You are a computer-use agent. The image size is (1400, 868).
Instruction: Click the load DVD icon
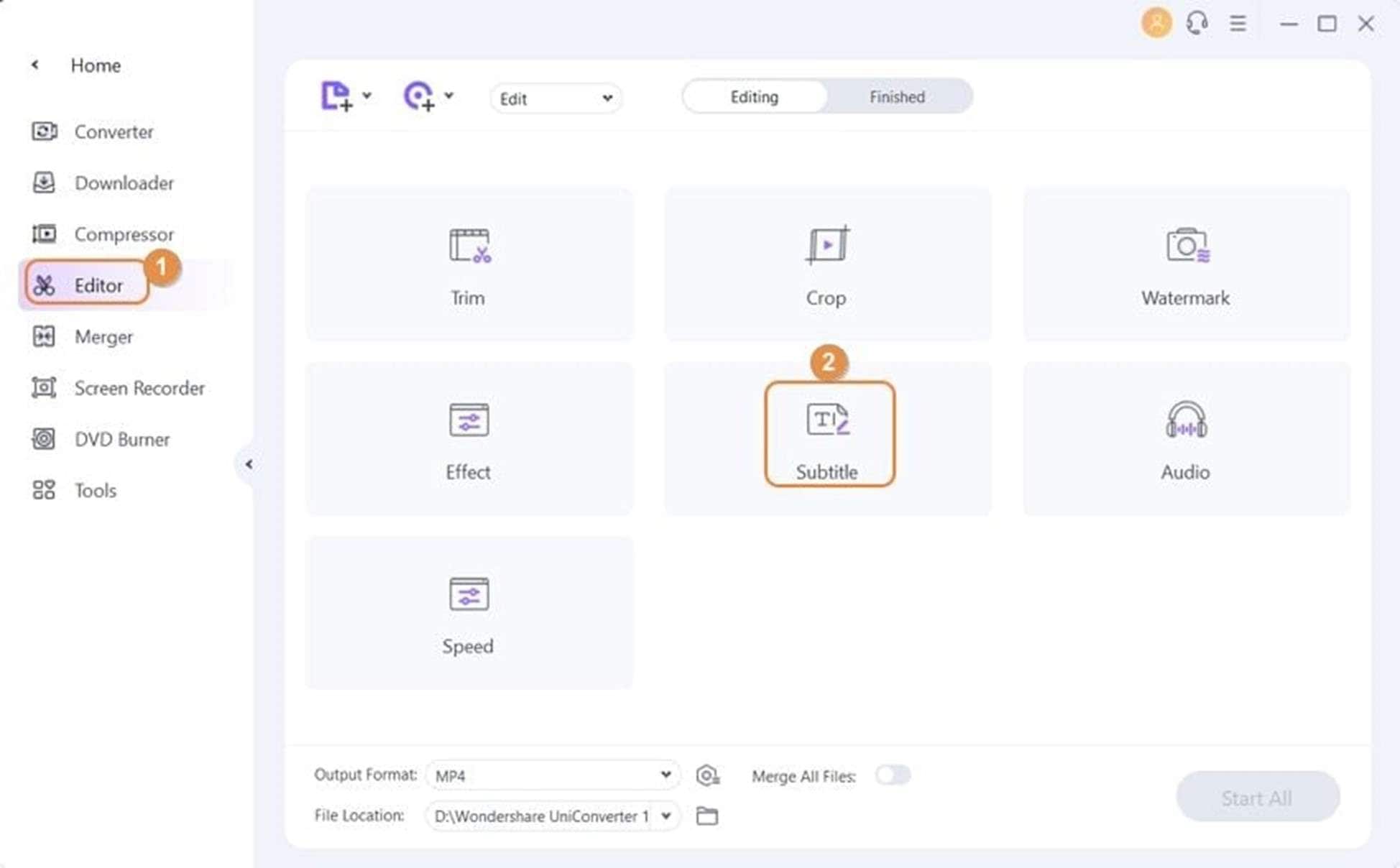click(x=420, y=96)
